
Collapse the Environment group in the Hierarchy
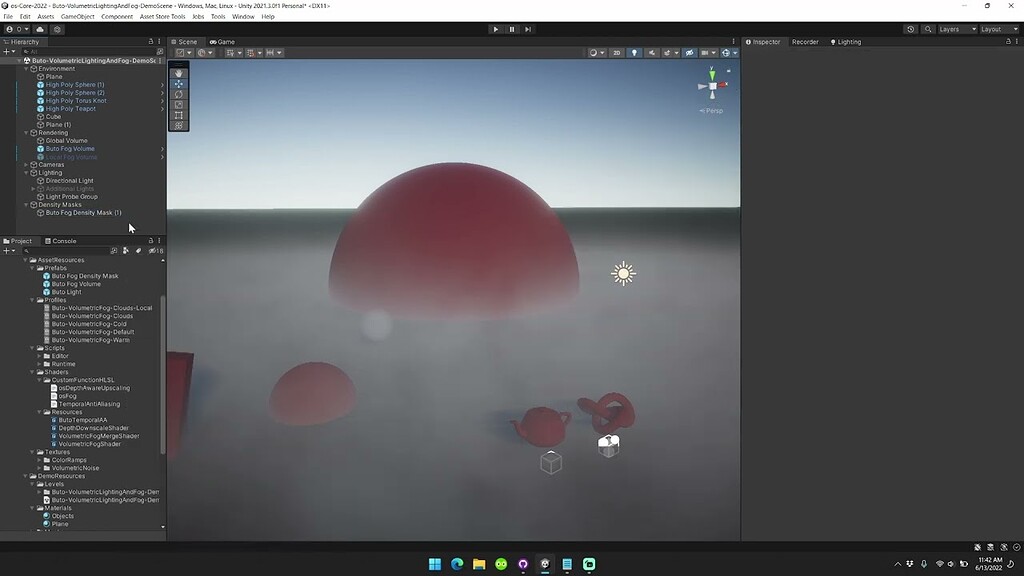click(x=25, y=68)
